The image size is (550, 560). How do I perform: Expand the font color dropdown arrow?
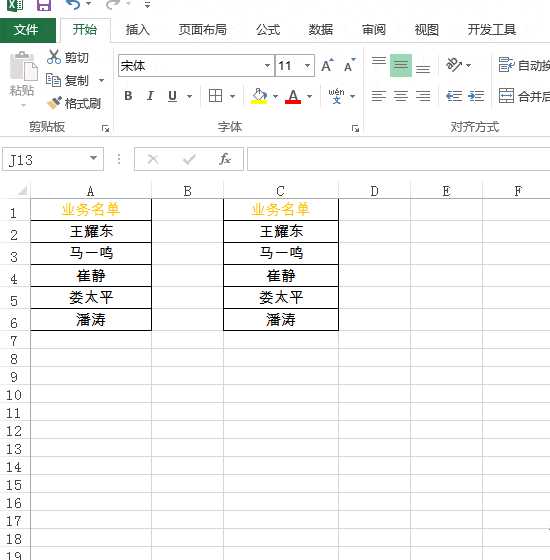coord(309,96)
